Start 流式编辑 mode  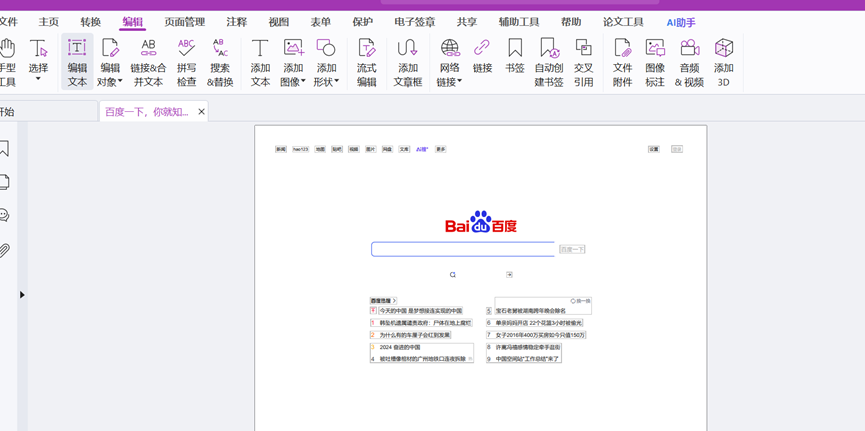click(366, 62)
